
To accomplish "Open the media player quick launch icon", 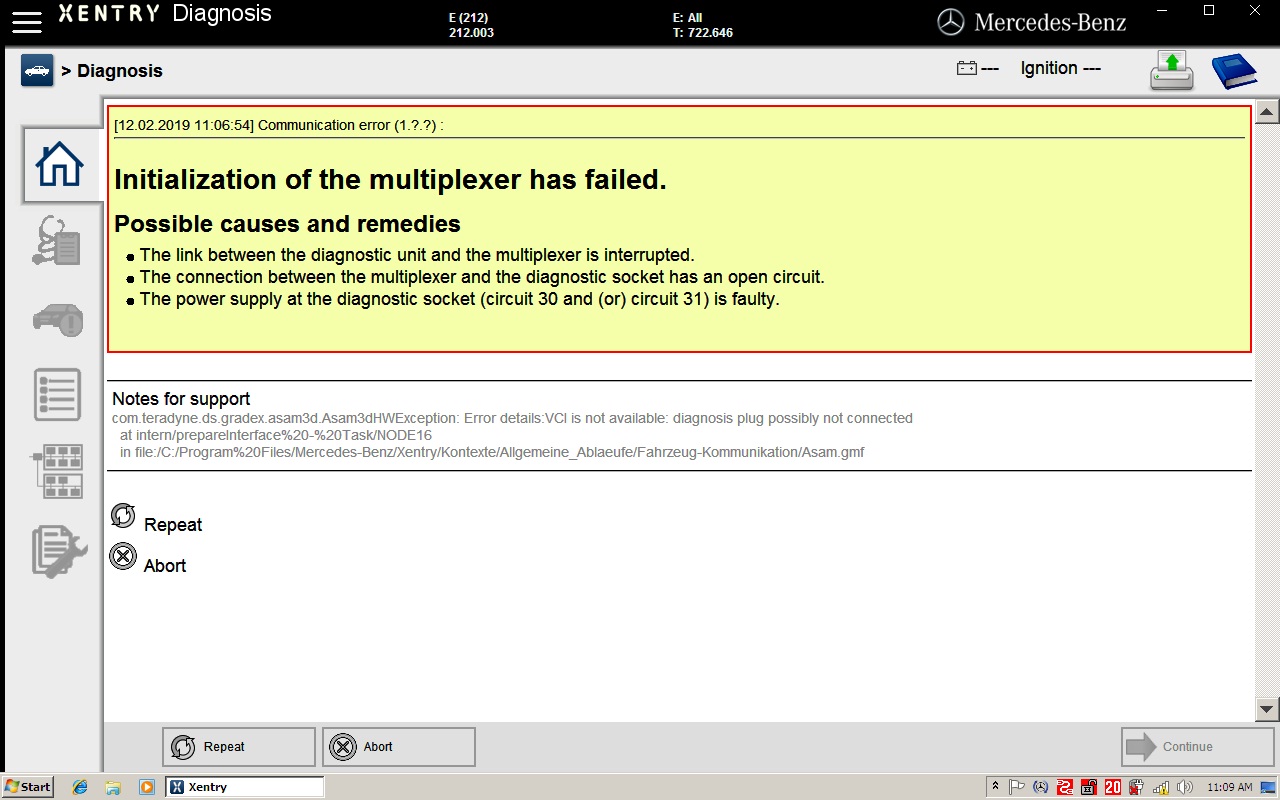I will (x=146, y=787).
